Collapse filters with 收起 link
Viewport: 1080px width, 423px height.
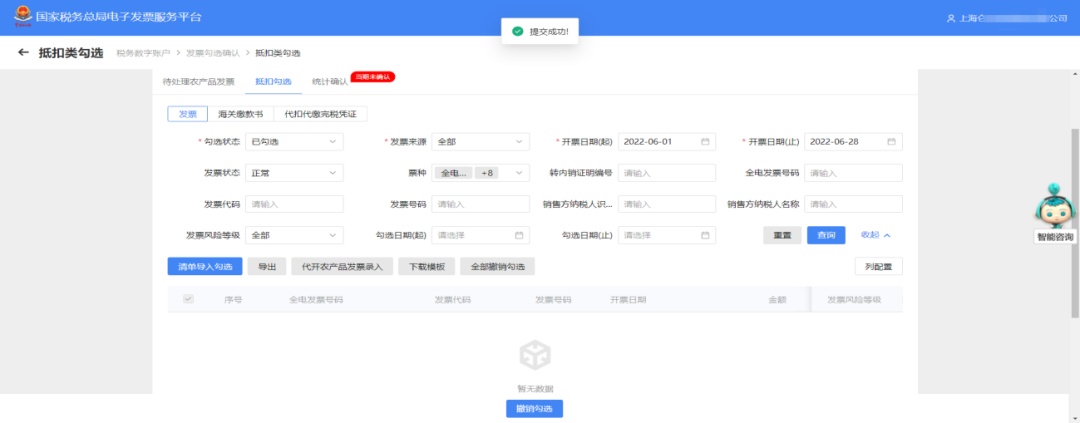click(x=875, y=235)
